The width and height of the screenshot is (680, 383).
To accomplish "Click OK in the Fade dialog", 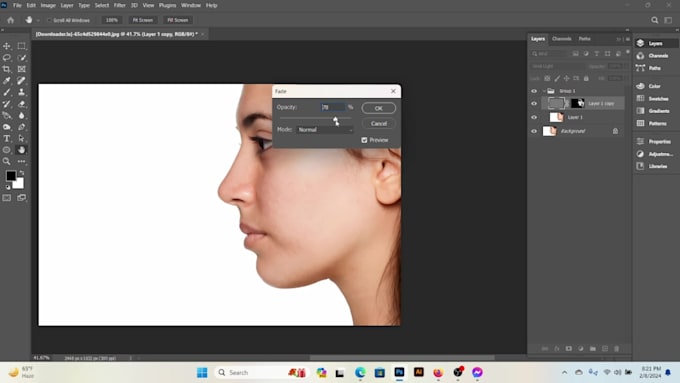I will coord(379,108).
